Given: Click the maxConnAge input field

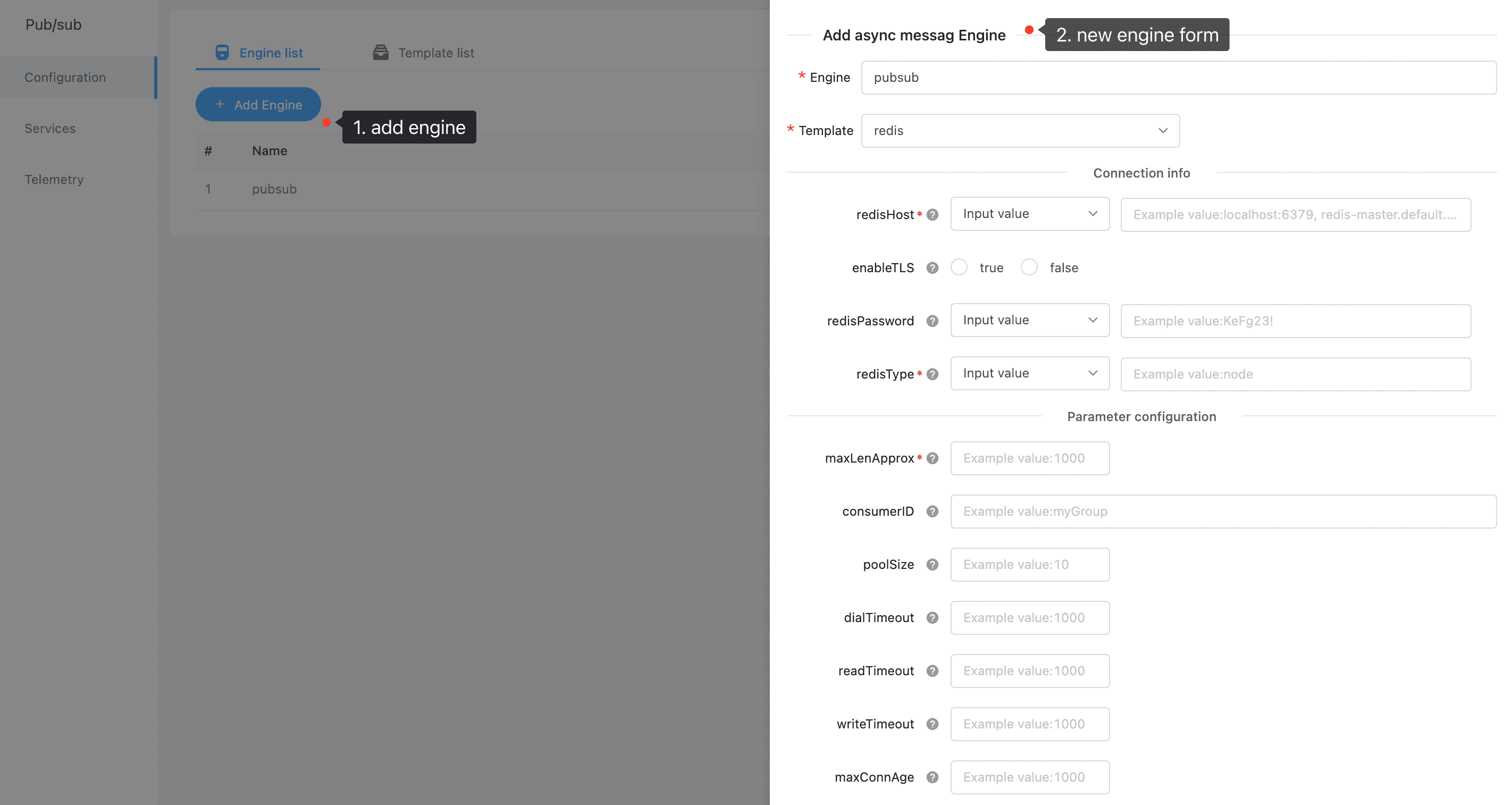Looking at the screenshot, I should click(x=1029, y=777).
